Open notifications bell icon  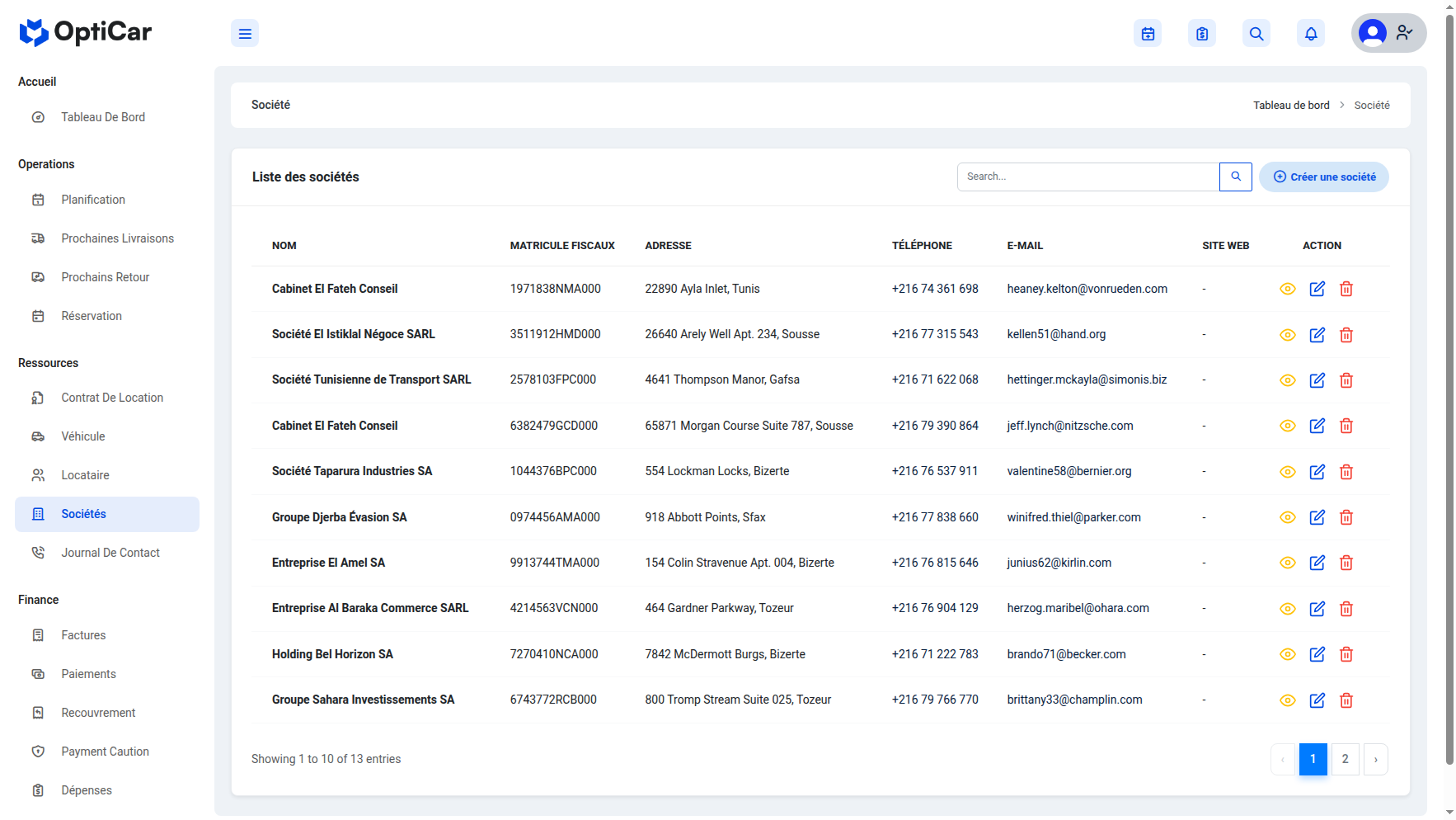tap(1311, 34)
